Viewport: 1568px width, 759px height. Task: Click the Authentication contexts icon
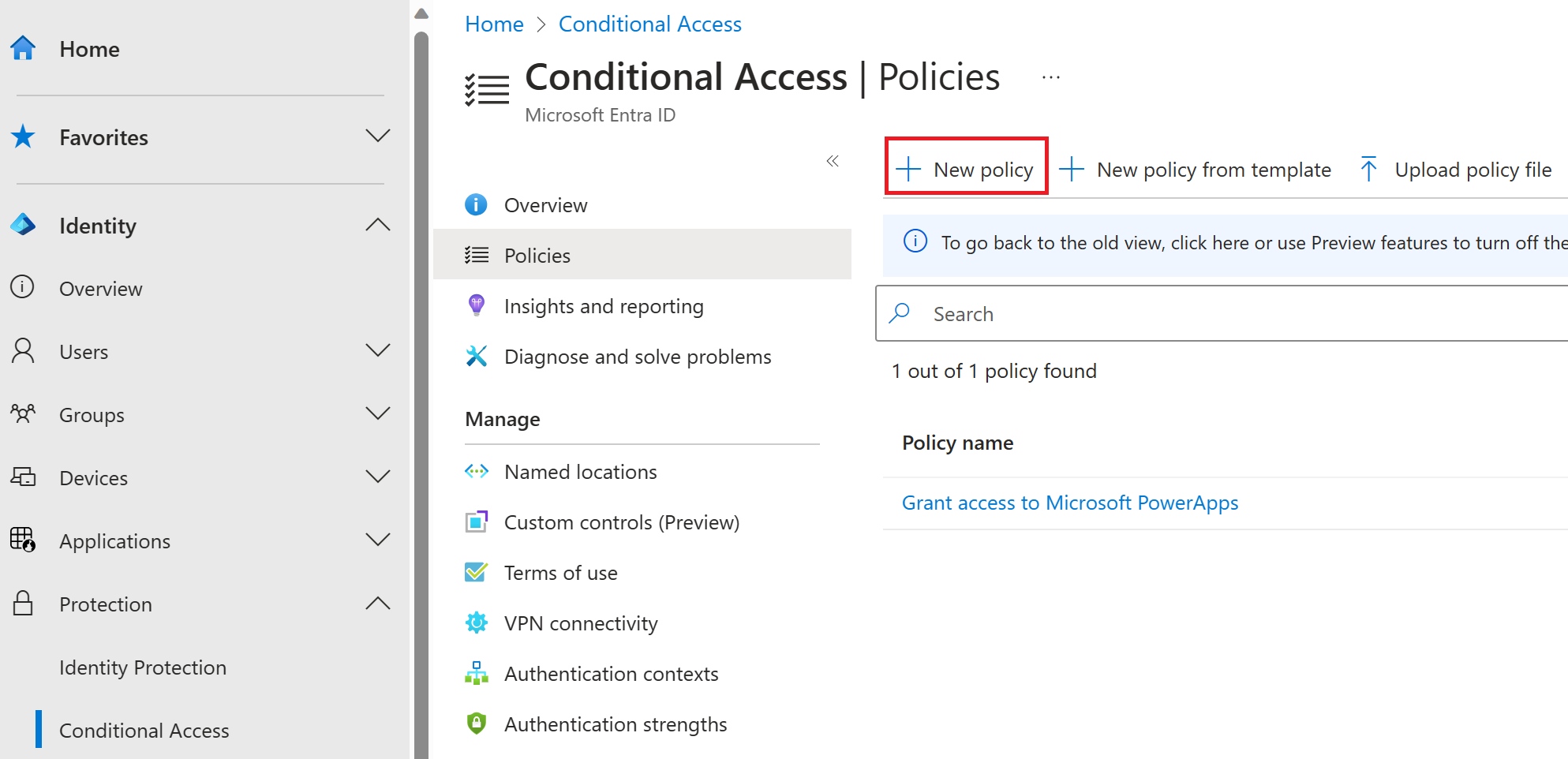tap(477, 673)
